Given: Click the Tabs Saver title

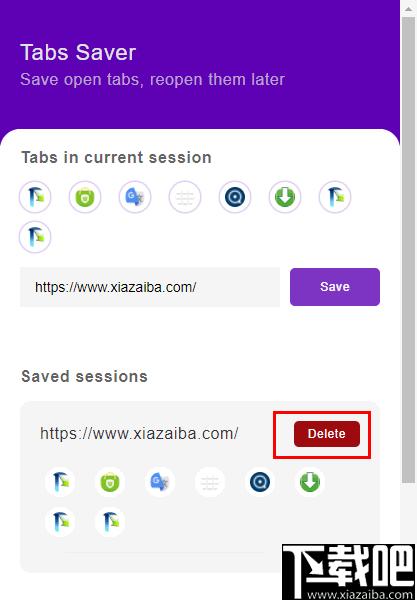Looking at the screenshot, I should point(78,52).
